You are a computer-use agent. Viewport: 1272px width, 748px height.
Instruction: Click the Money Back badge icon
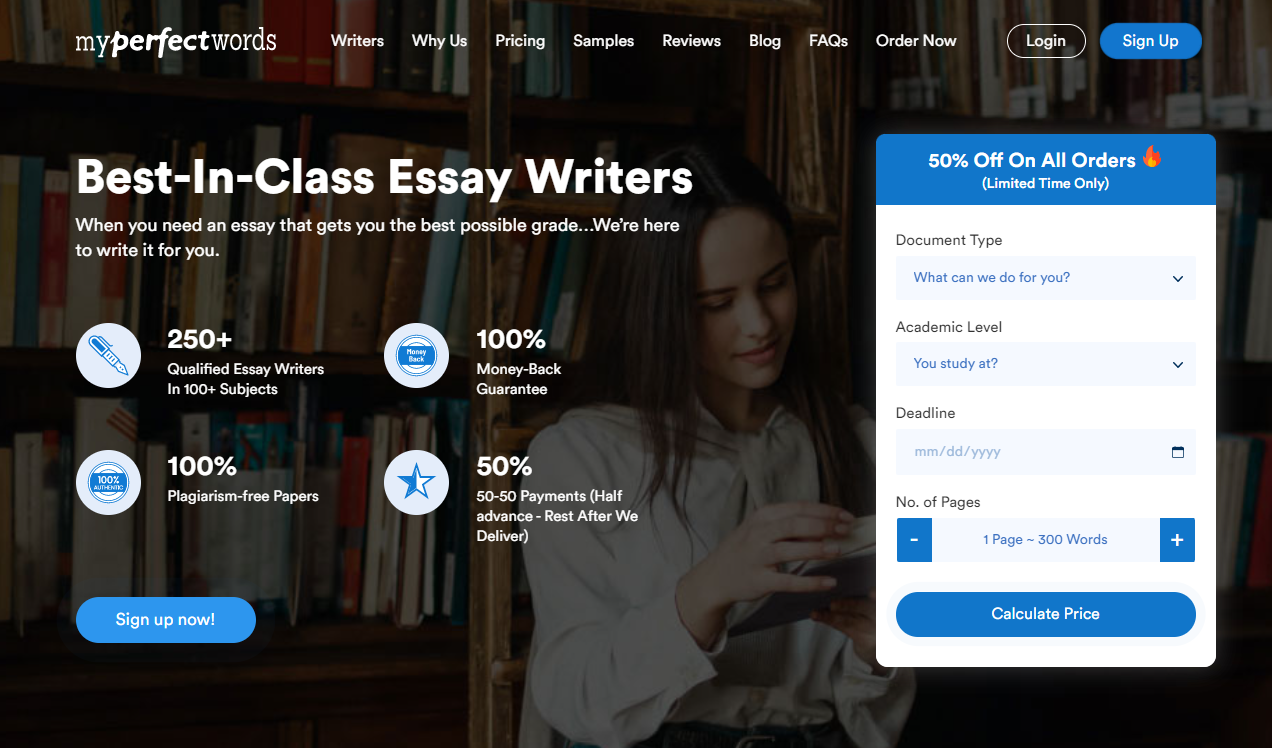coord(416,355)
